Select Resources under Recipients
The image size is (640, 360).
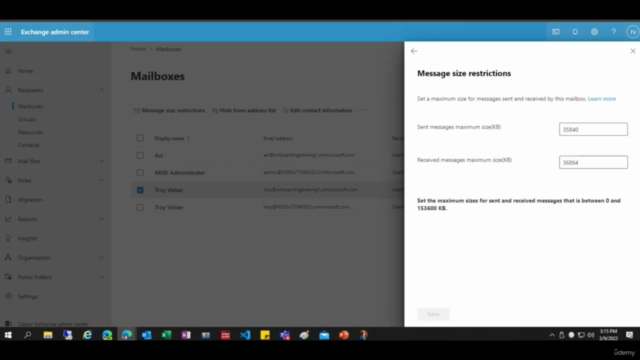(30, 132)
